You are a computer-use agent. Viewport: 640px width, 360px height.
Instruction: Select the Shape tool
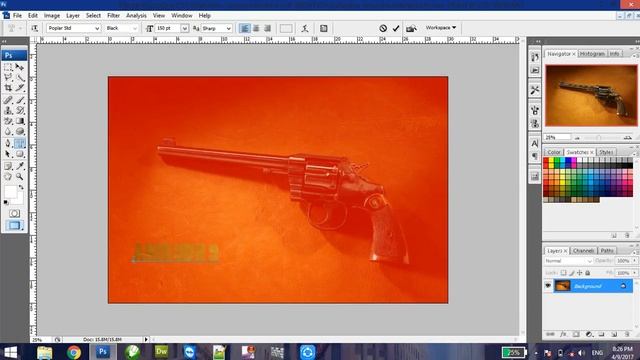click(20, 154)
